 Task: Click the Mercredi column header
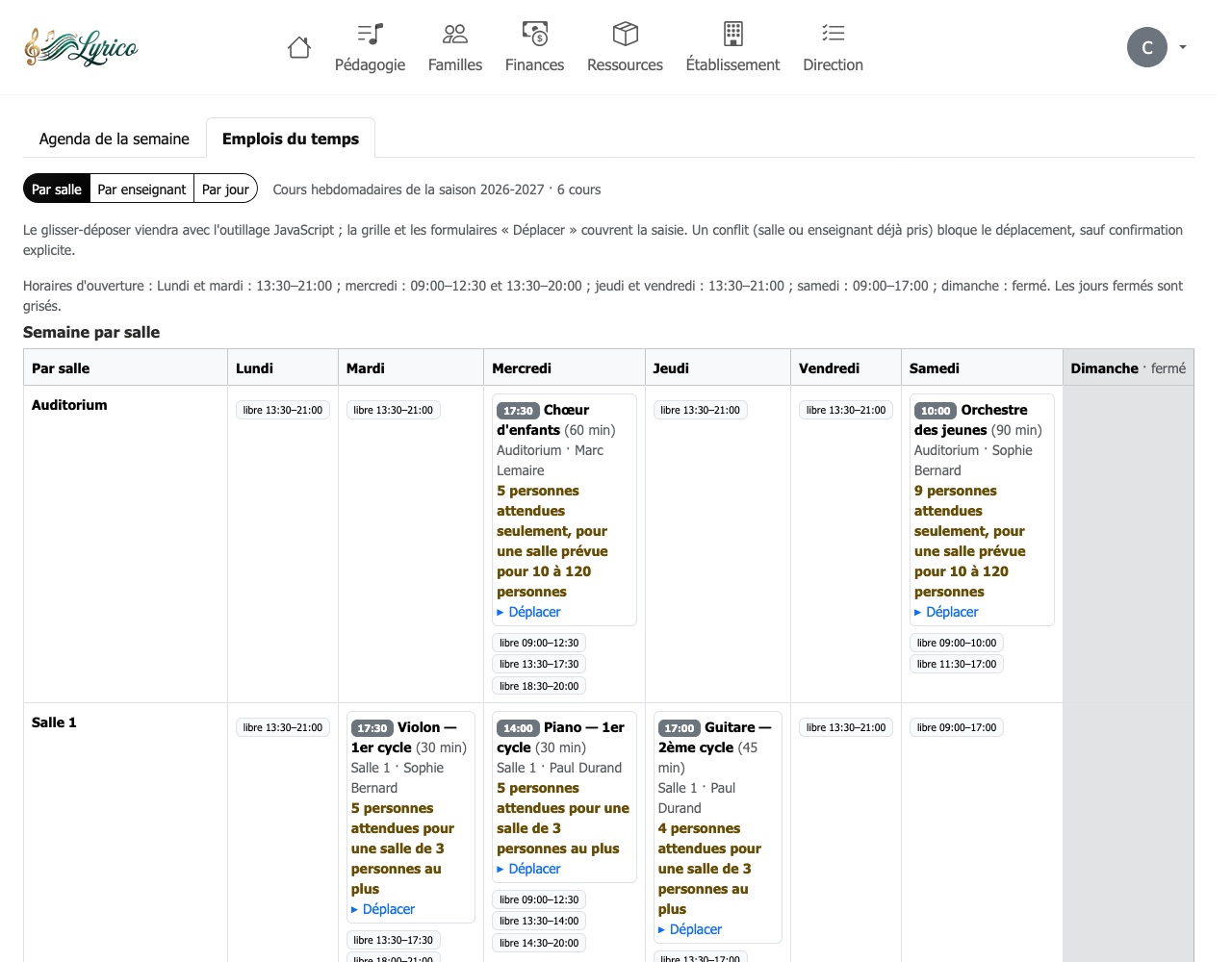pos(564,367)
